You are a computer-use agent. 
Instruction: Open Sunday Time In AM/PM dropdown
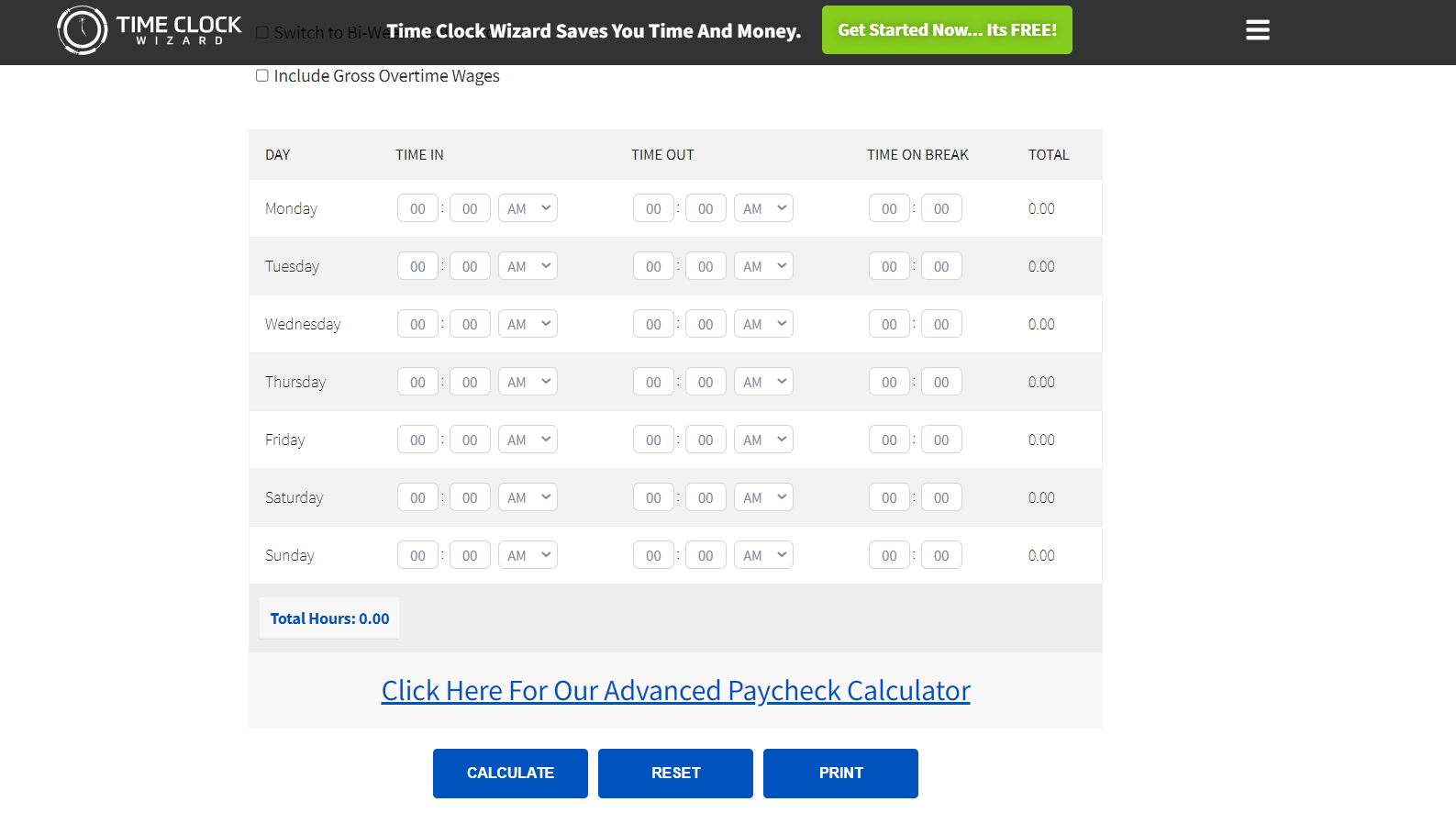click(528, 555)
